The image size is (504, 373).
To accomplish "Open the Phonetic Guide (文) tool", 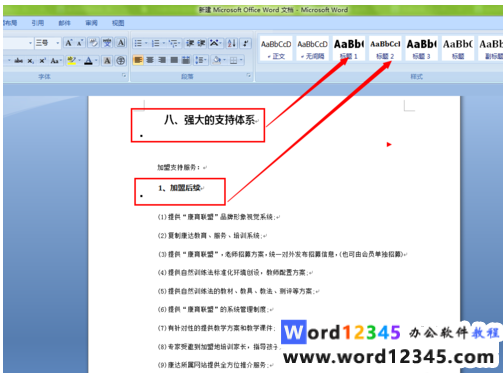I will (107, 43).
